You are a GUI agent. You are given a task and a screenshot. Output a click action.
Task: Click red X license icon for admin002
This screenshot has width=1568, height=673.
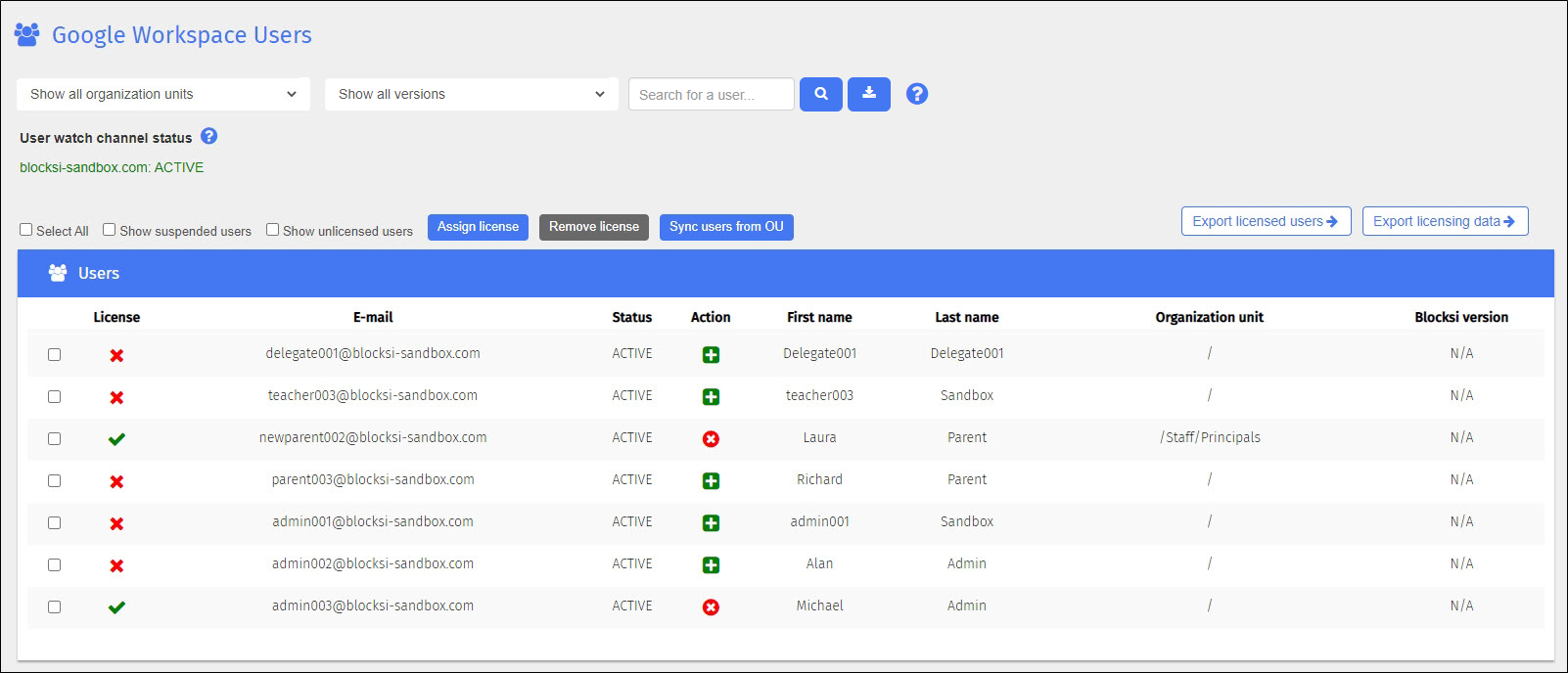[116, 565]
